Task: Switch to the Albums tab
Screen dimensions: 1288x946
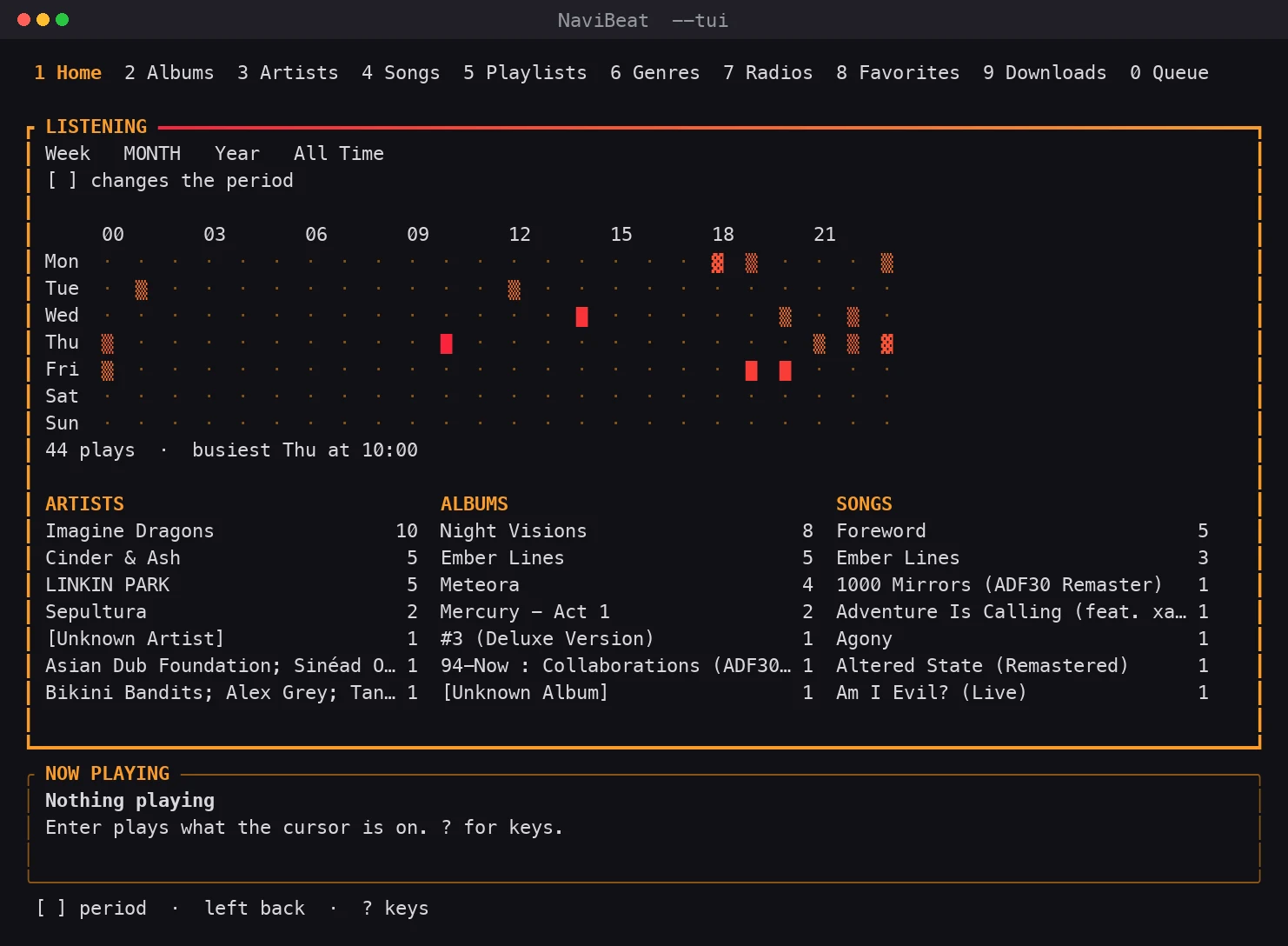Action: click(169, 73)
